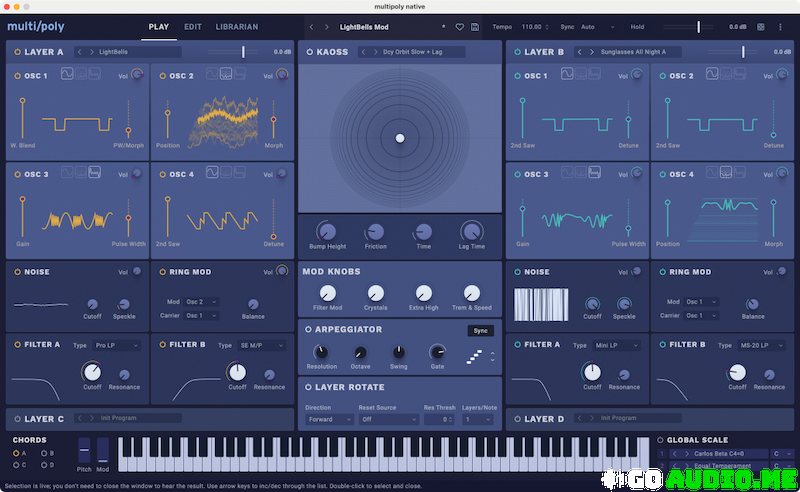Open Layer A Ring Mod Mod source dropdown
The image size is (800, 492).
click(x=201, y=302)
